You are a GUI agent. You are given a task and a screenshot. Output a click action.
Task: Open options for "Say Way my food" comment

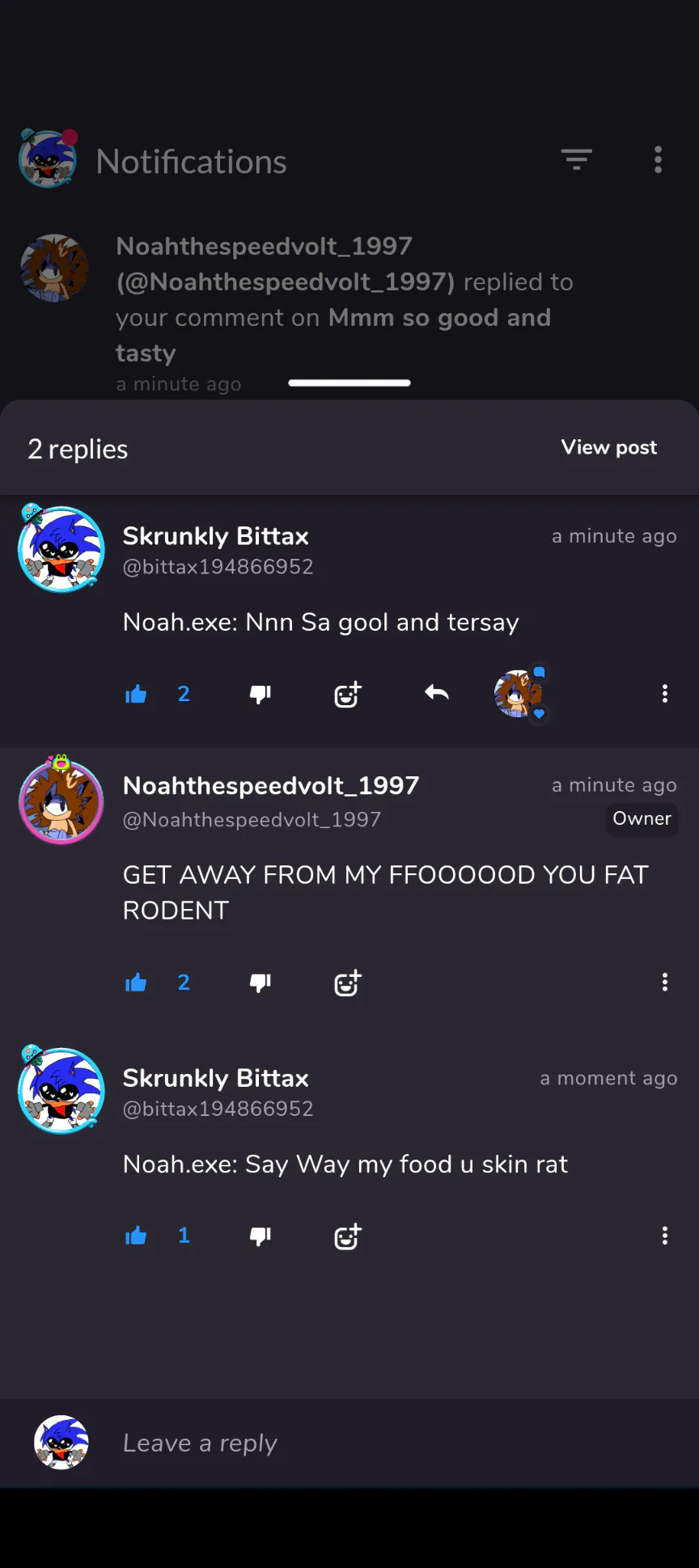[665, 1235]
